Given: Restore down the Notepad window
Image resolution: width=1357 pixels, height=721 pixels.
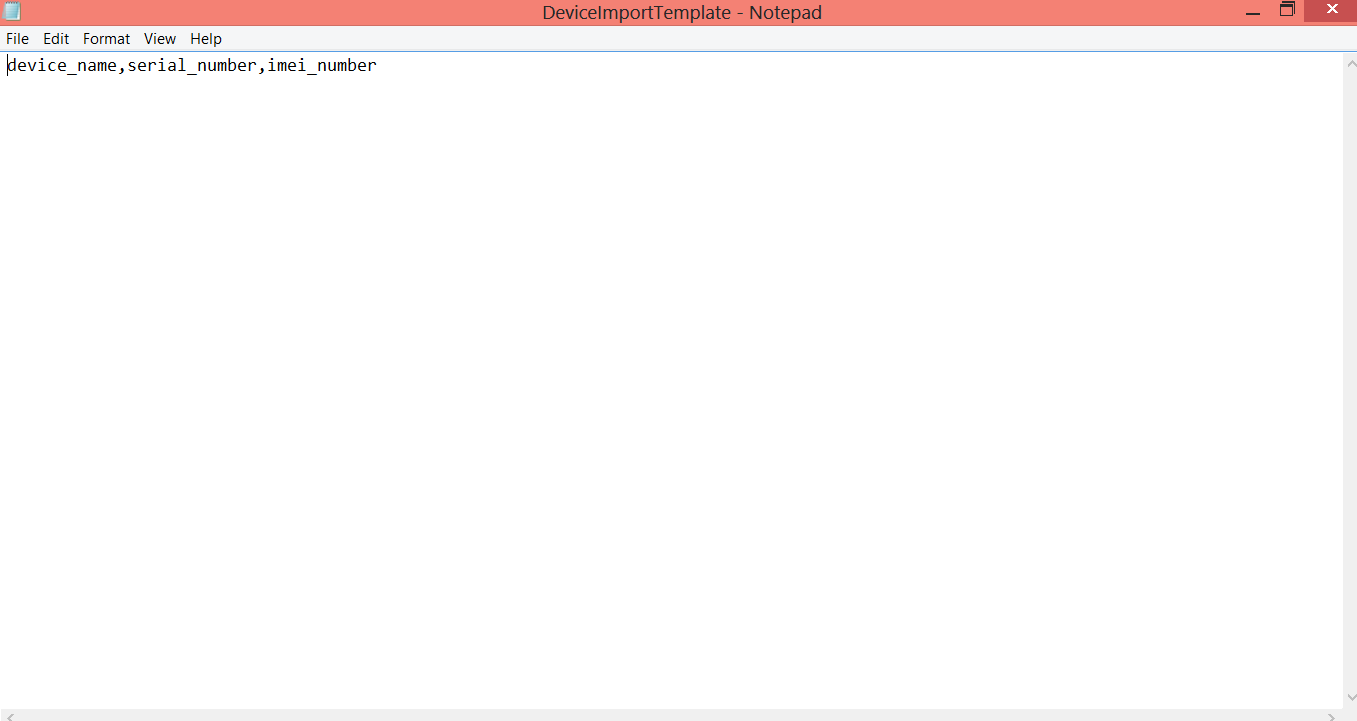Looking at the screenshot, I should [x=1287, y=11].
